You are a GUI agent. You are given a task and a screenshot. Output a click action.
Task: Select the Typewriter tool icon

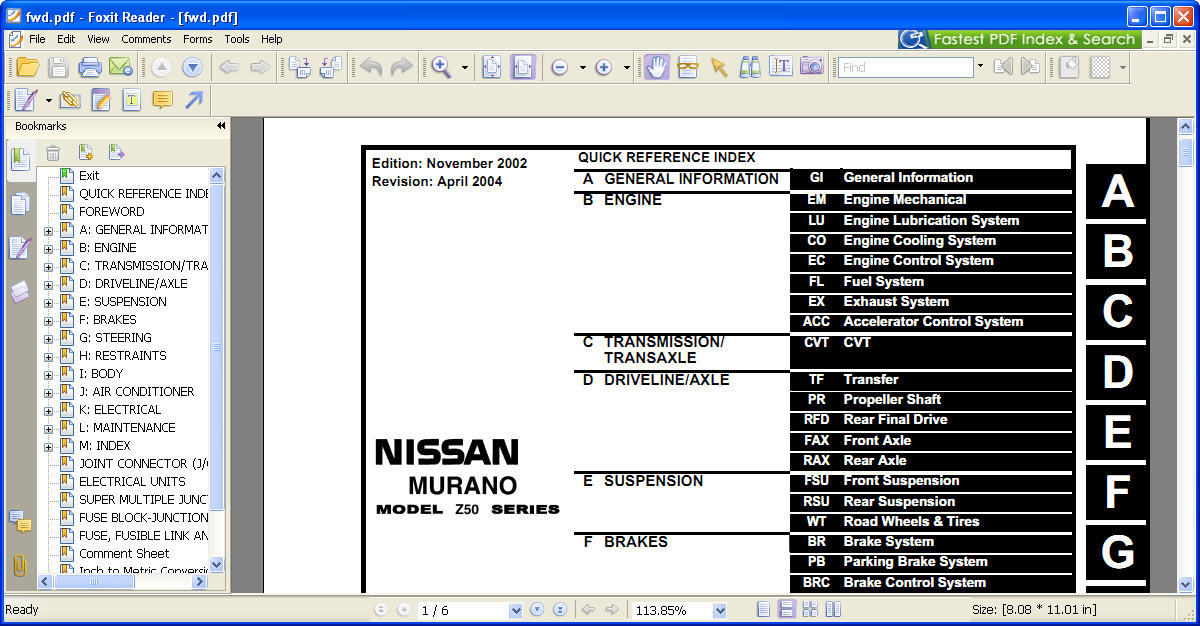pyautogui.click(x=131, y=100)
